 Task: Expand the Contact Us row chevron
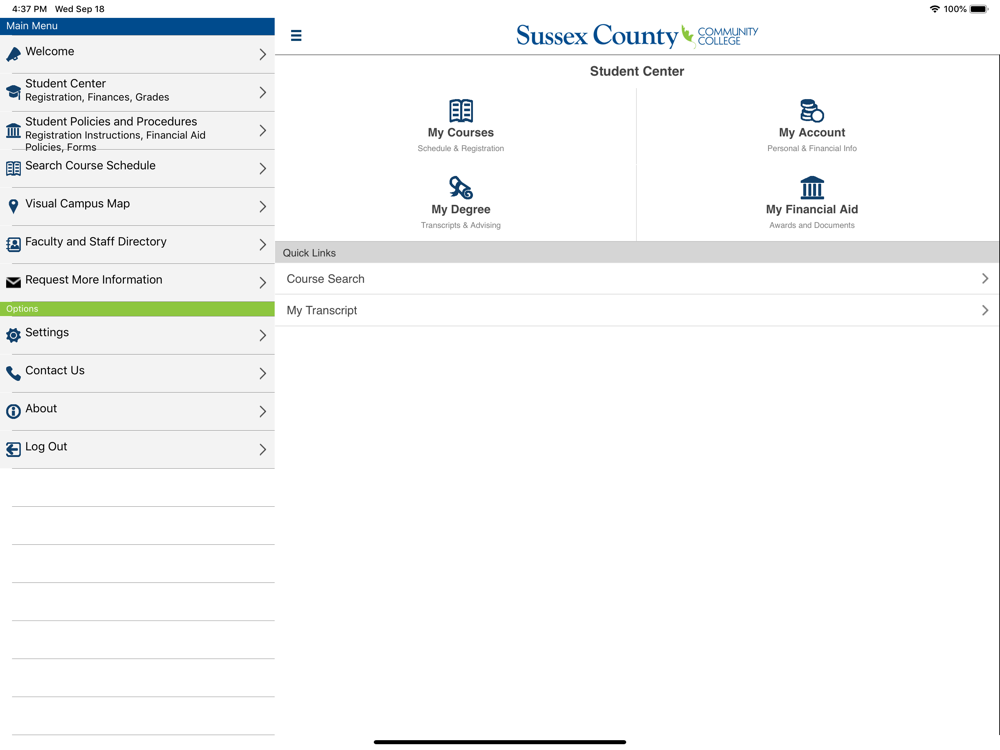[x=263, y=374]
